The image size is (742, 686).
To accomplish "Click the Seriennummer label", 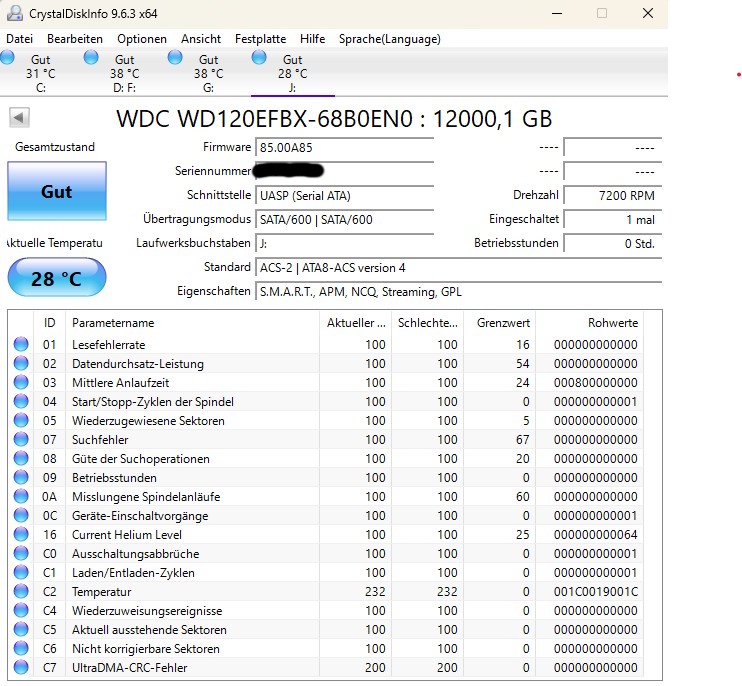I will [x=213, y=171].
